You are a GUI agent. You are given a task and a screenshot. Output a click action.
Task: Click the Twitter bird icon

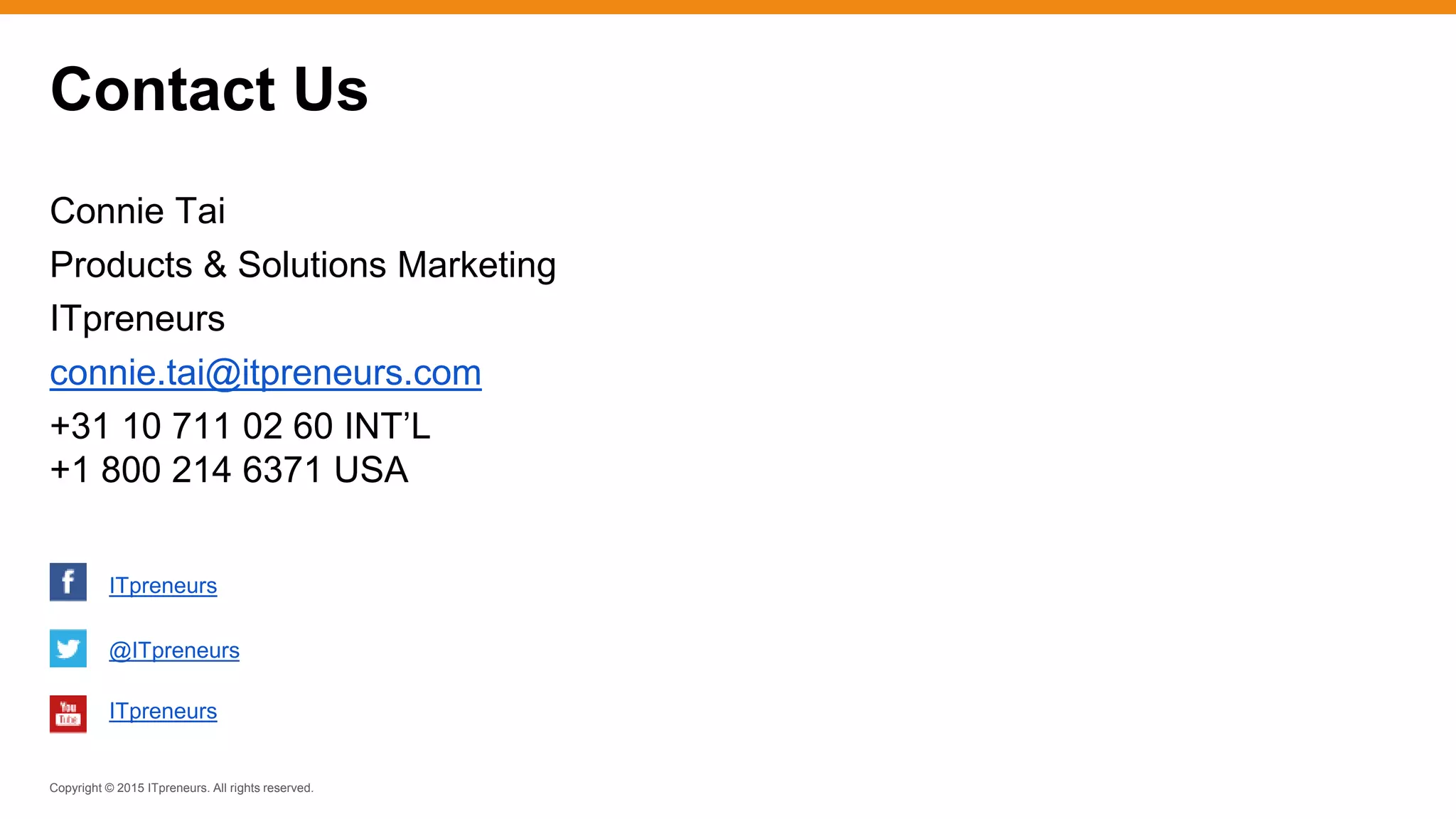click(x=68, y=648)
